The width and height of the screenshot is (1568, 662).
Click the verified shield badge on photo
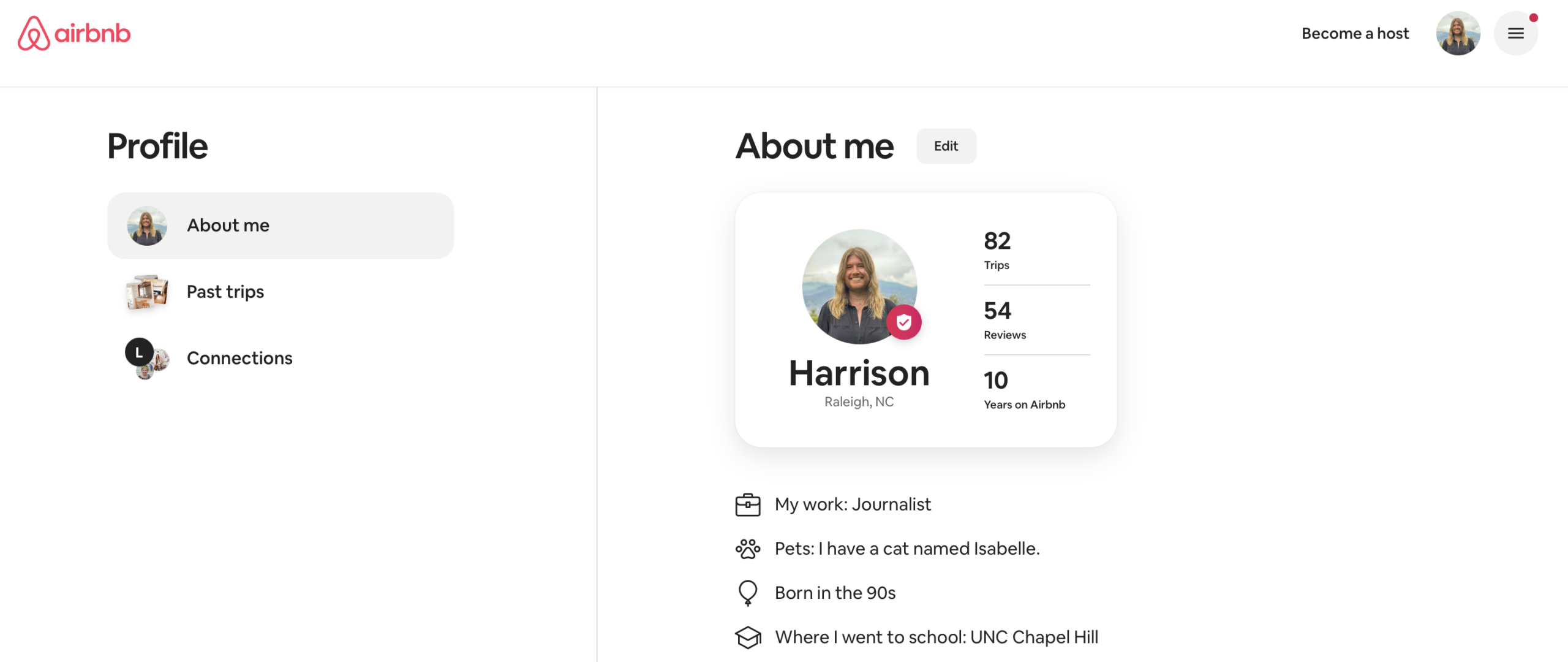pyautogui.click(x=903, y=322)
